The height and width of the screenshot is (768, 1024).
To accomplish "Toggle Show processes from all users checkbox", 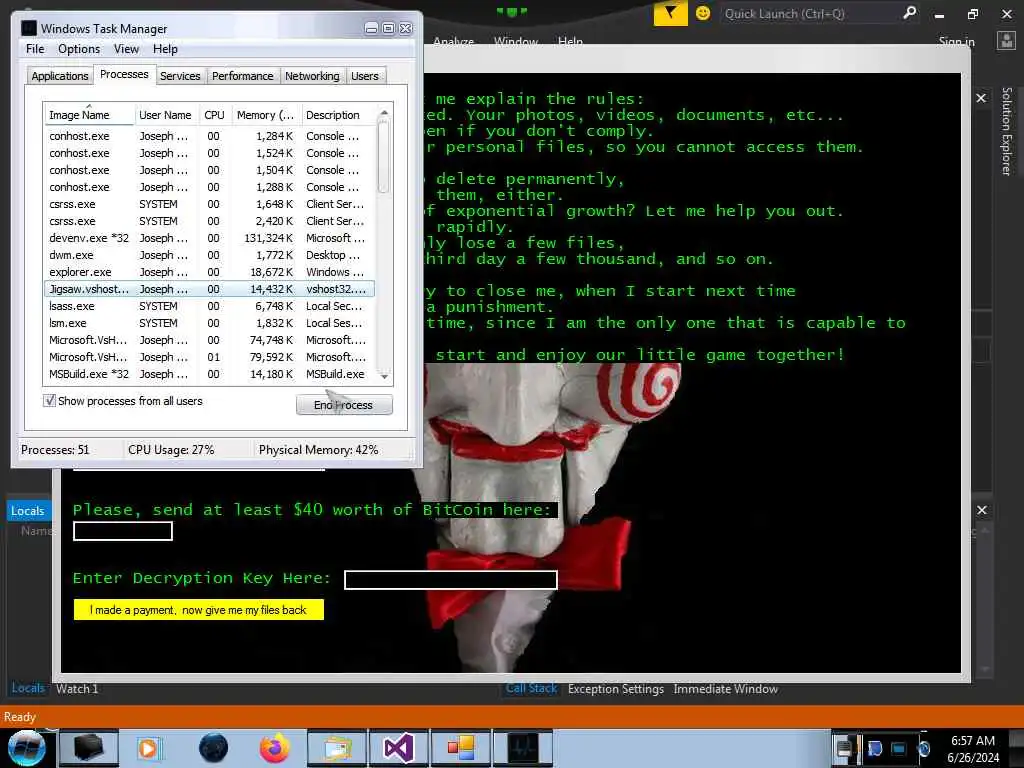I will [x=49, y=400].
